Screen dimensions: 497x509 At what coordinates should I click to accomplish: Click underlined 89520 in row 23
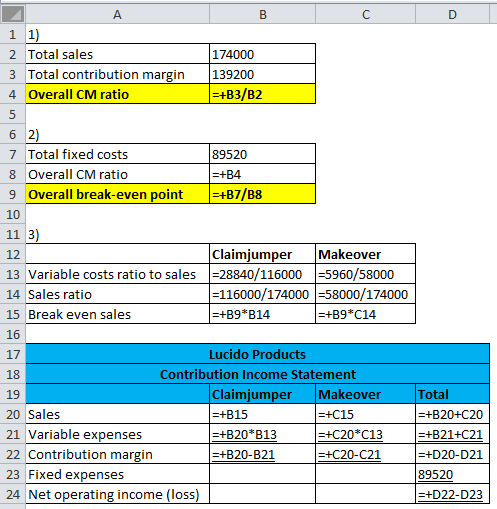453,474
